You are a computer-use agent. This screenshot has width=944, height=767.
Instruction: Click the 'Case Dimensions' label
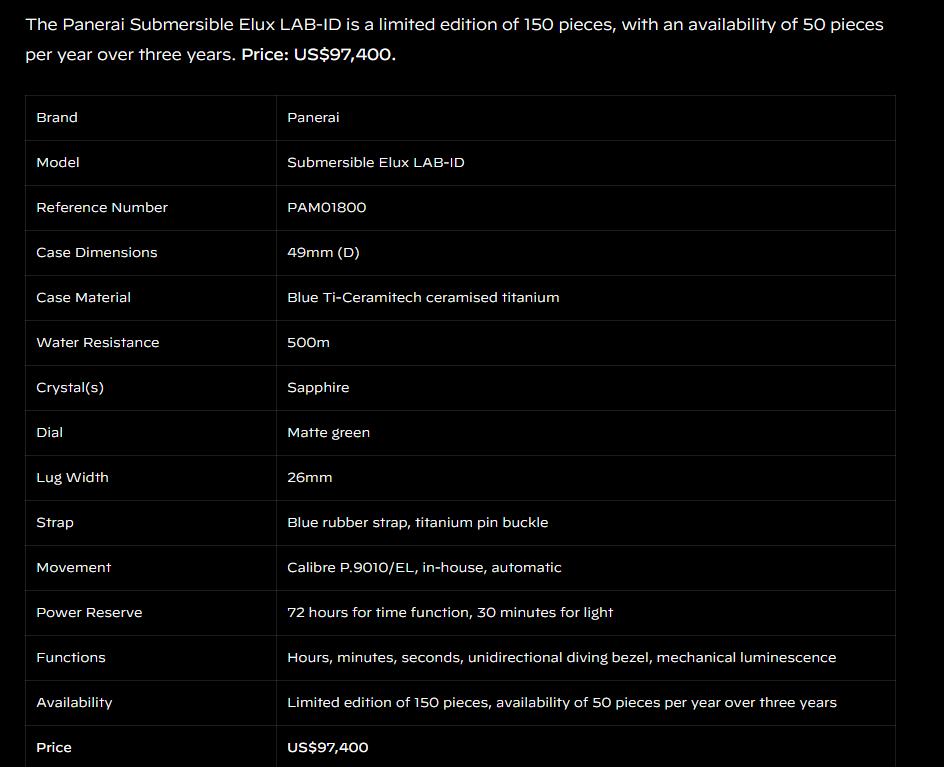pos(96,253)
